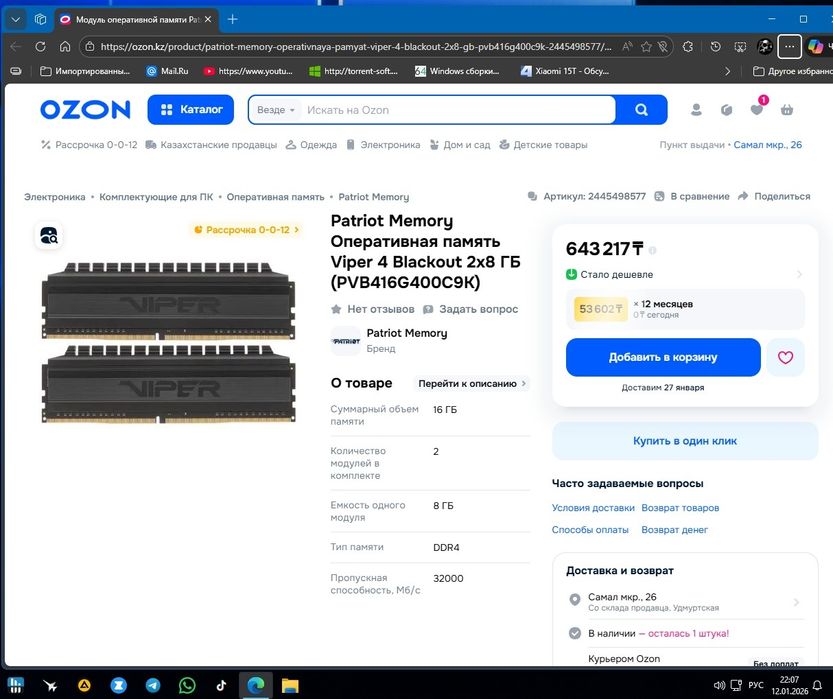The image size is (833, 699).
Task: Change pickup point Самал мкр., 26
Action: point(768,144)
